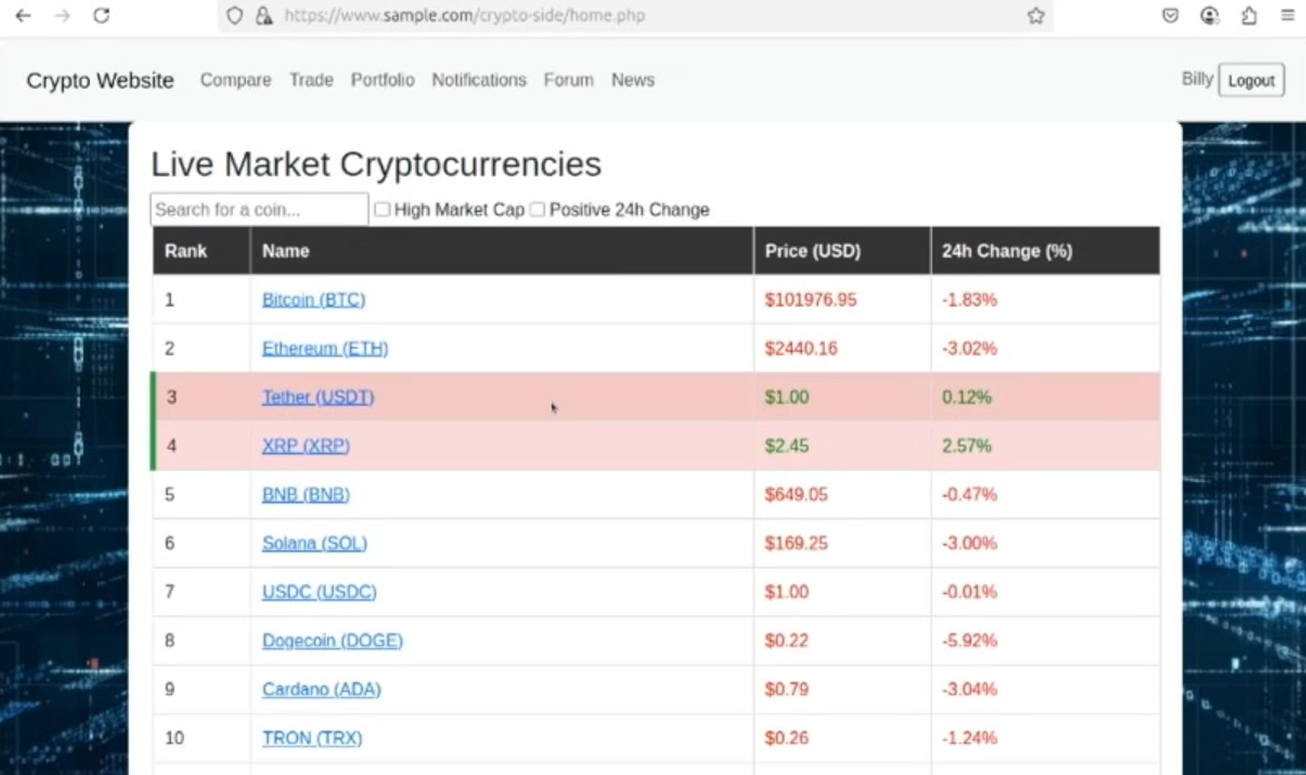
Task: Open the Notifications nav item
Action: click(x=478, y=80)
